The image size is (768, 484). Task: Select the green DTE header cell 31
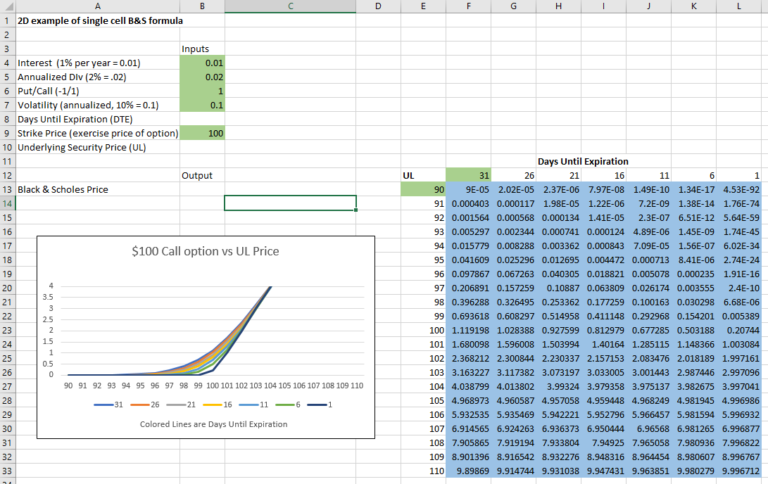coord(468,175)
